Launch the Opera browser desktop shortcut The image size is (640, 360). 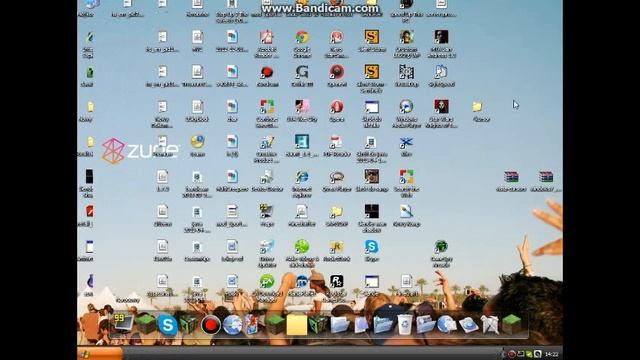pos(337,107)
